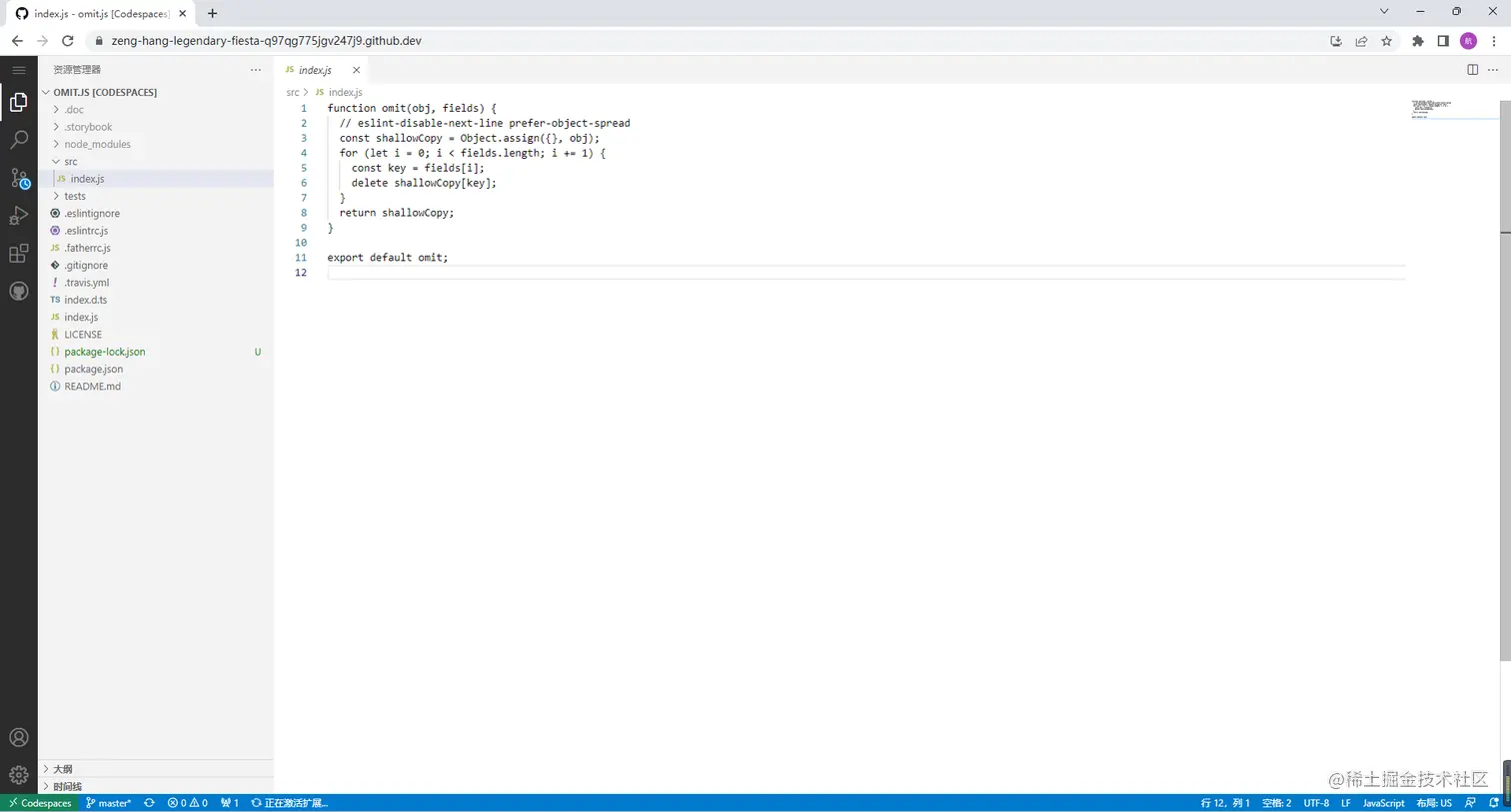Click the editor minimap code preview
The width and height of the screenshot is (1511, 812).
coord(1431,108)
